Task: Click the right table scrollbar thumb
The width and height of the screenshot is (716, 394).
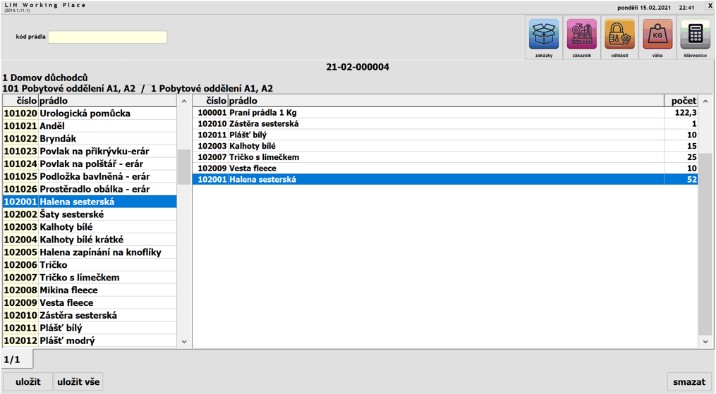Action: [x=705, y=244]
